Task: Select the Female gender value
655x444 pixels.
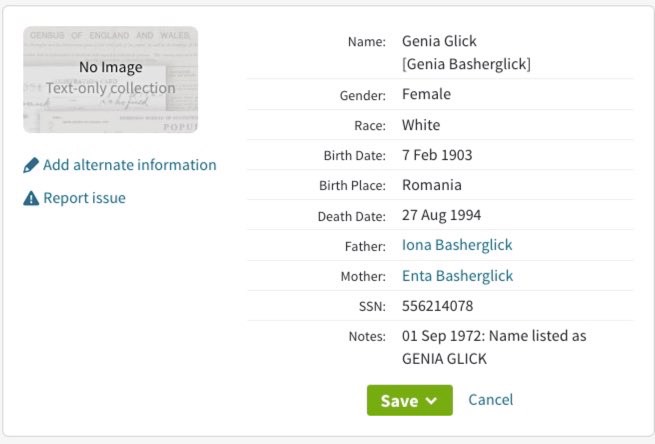Action: click(x=426, y=94)
